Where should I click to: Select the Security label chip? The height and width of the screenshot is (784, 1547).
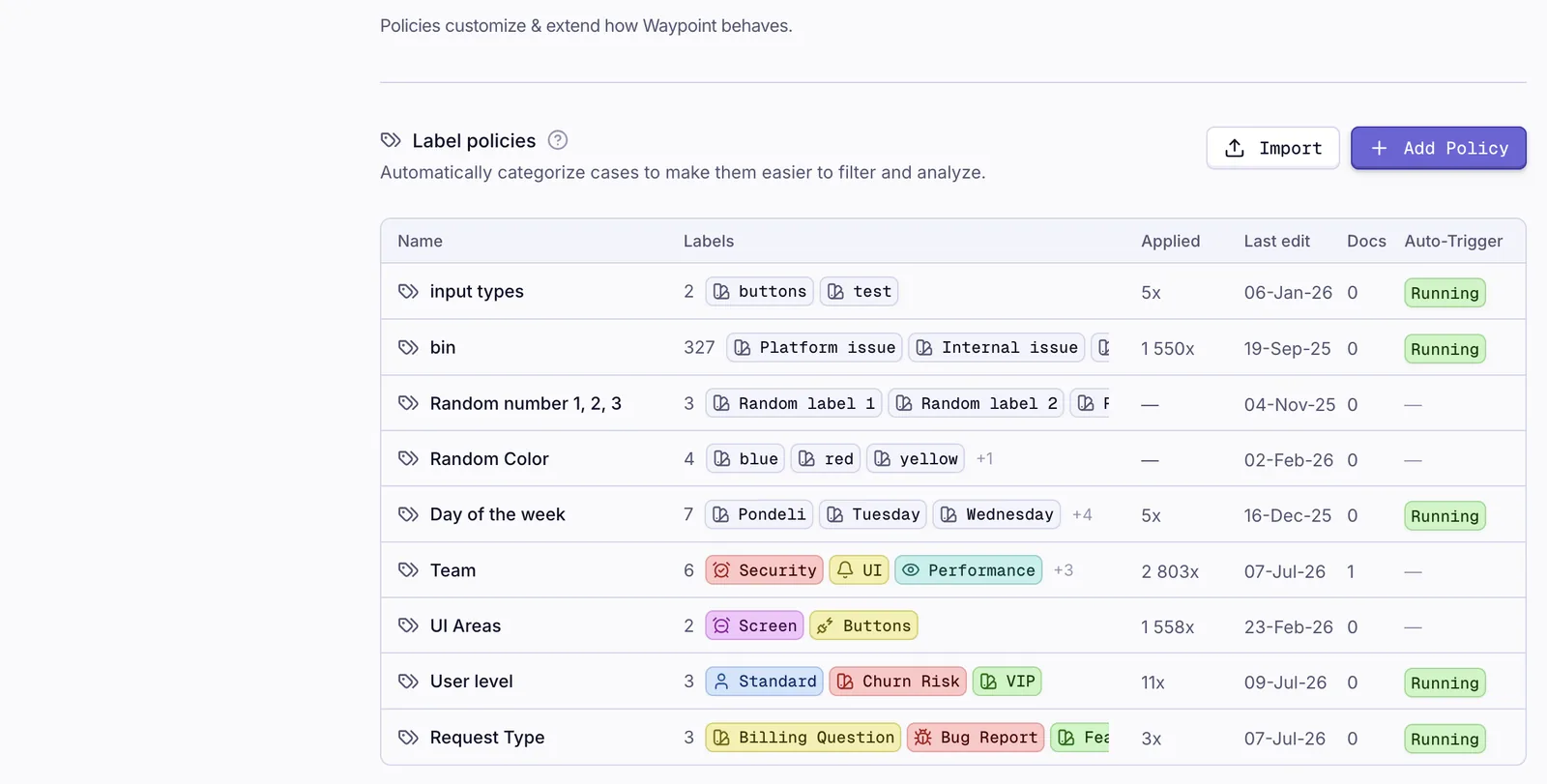pyautogui.click(x=764, y=570)
